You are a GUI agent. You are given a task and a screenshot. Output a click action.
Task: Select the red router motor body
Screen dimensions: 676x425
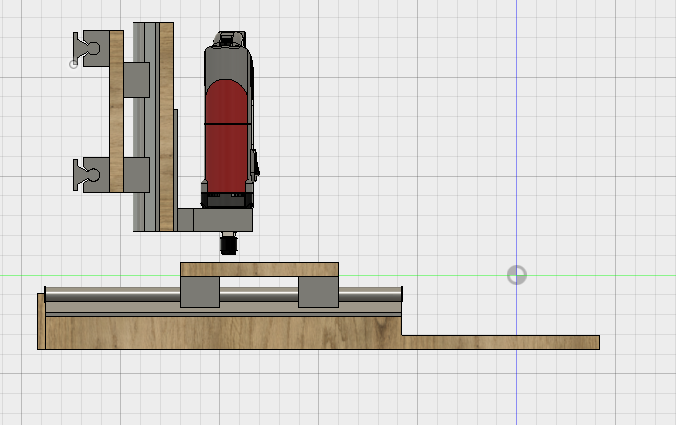226,136
